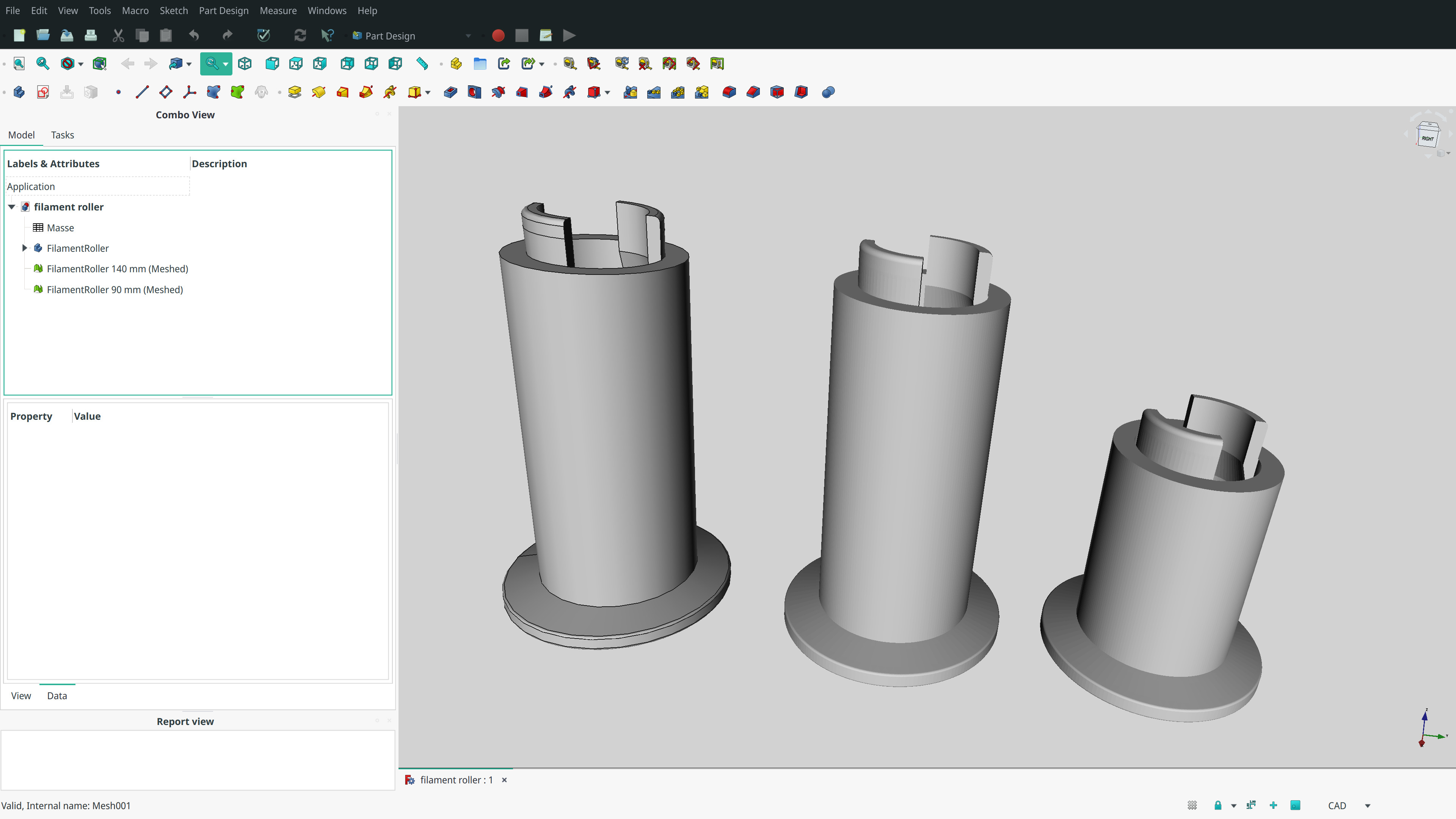Viewport: 1456px width, 819px height.
Task: Select FilamentRoller 90 mm (Meshed)
Action: 115,289
